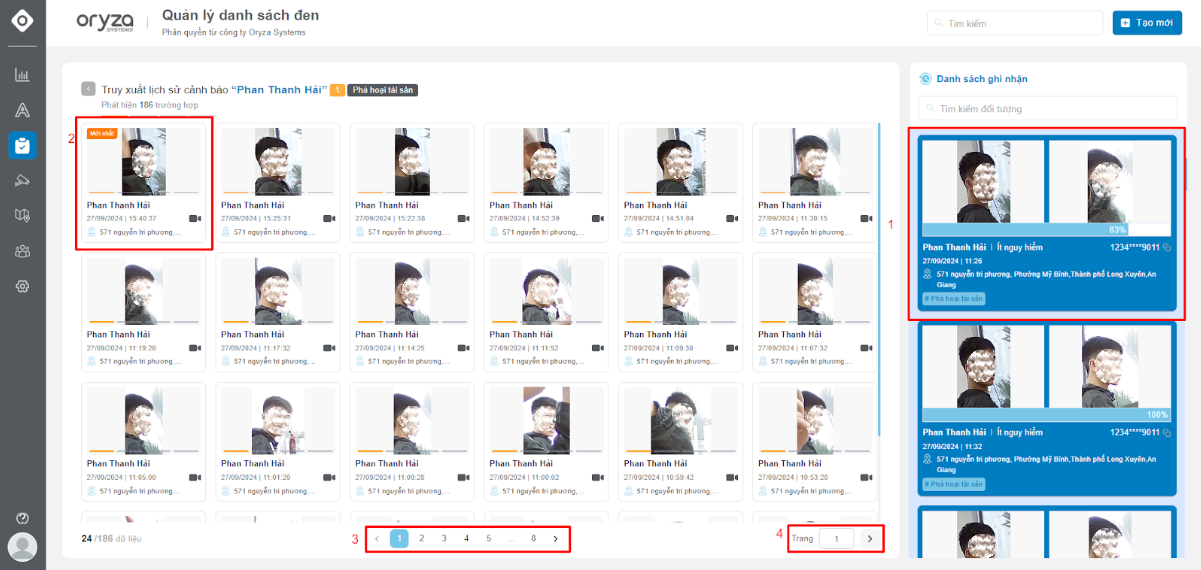The image size is (1201, 570).
Task: Select page 8 in pagination
Action: pyautogui.click(x=534, y=539)
